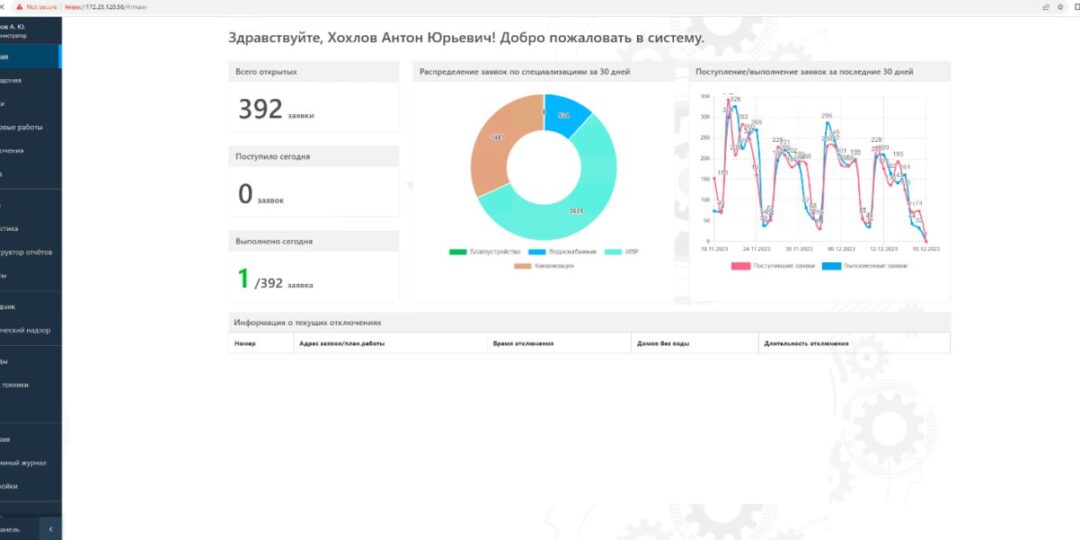Open the журнал item in sidebar
Viewport: 1080px width, 540px height.
(24, 463)
